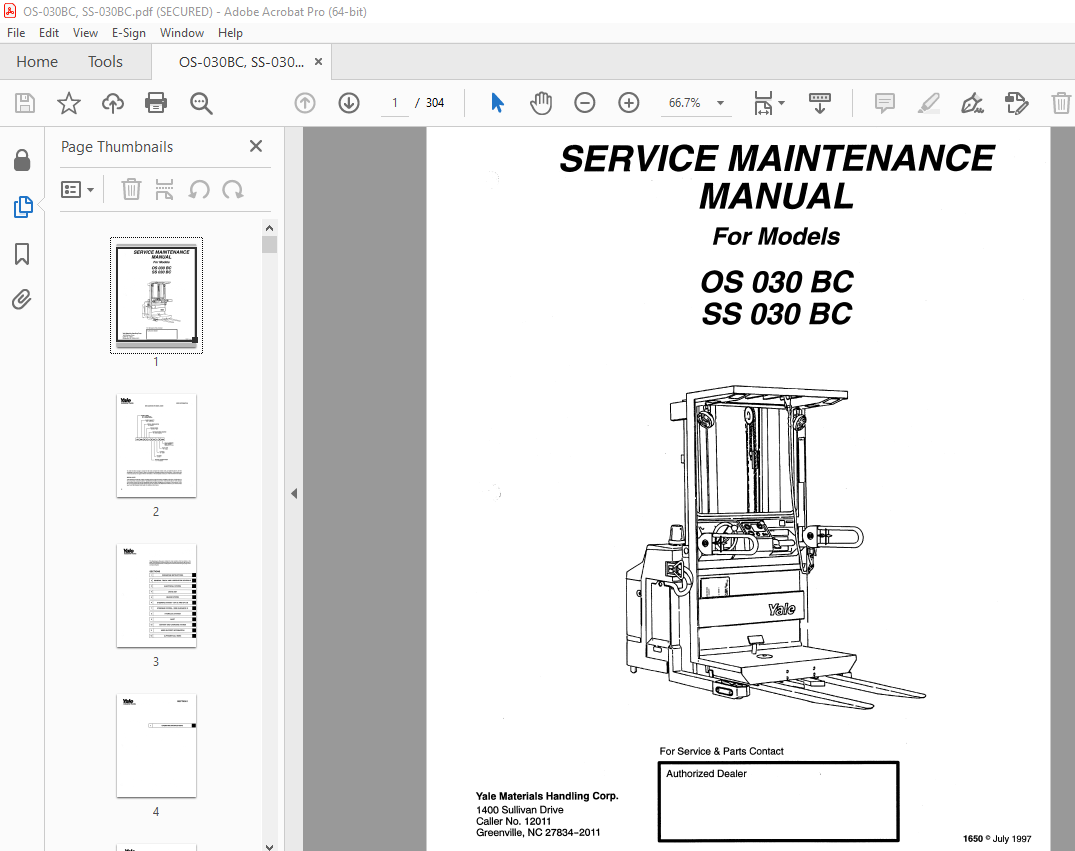
Task: Open the Help menu
Action: tap(230, 33)
